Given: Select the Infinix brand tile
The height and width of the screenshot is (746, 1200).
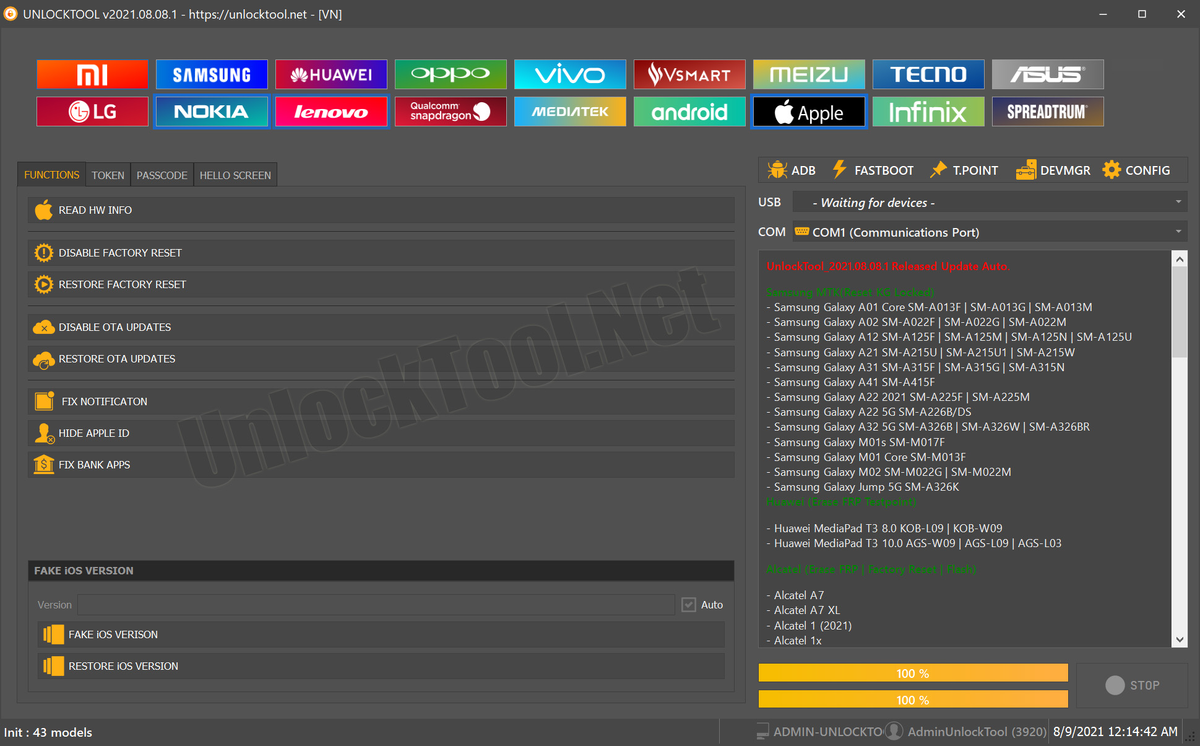Looking at the screenshot, I should tap(928, 111).
